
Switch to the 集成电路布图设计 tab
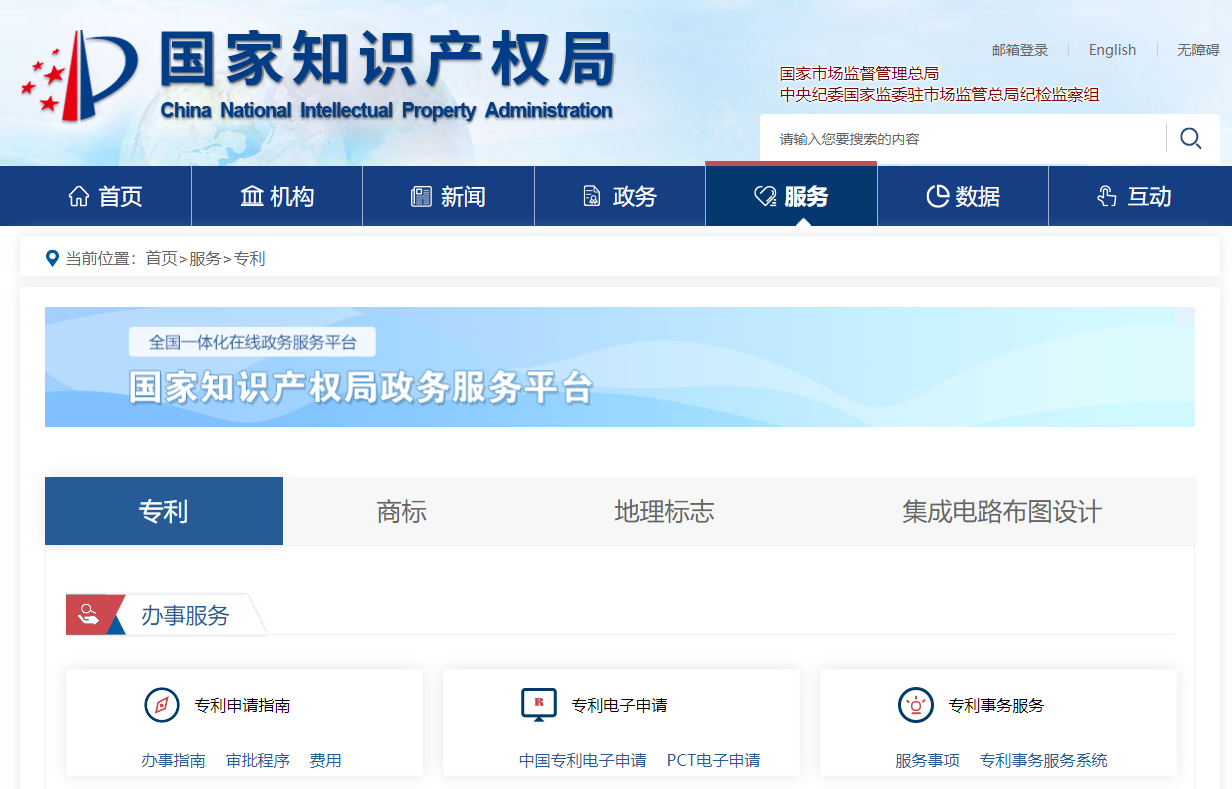click(1002, 511)
